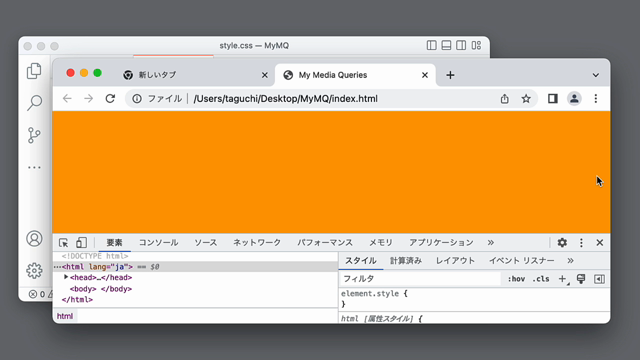Select the My Media Queries tab
This screenshot has width=640, height=360.
355,75
